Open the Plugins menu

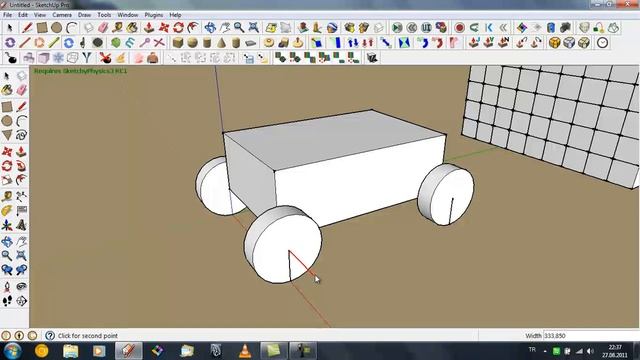154,15
